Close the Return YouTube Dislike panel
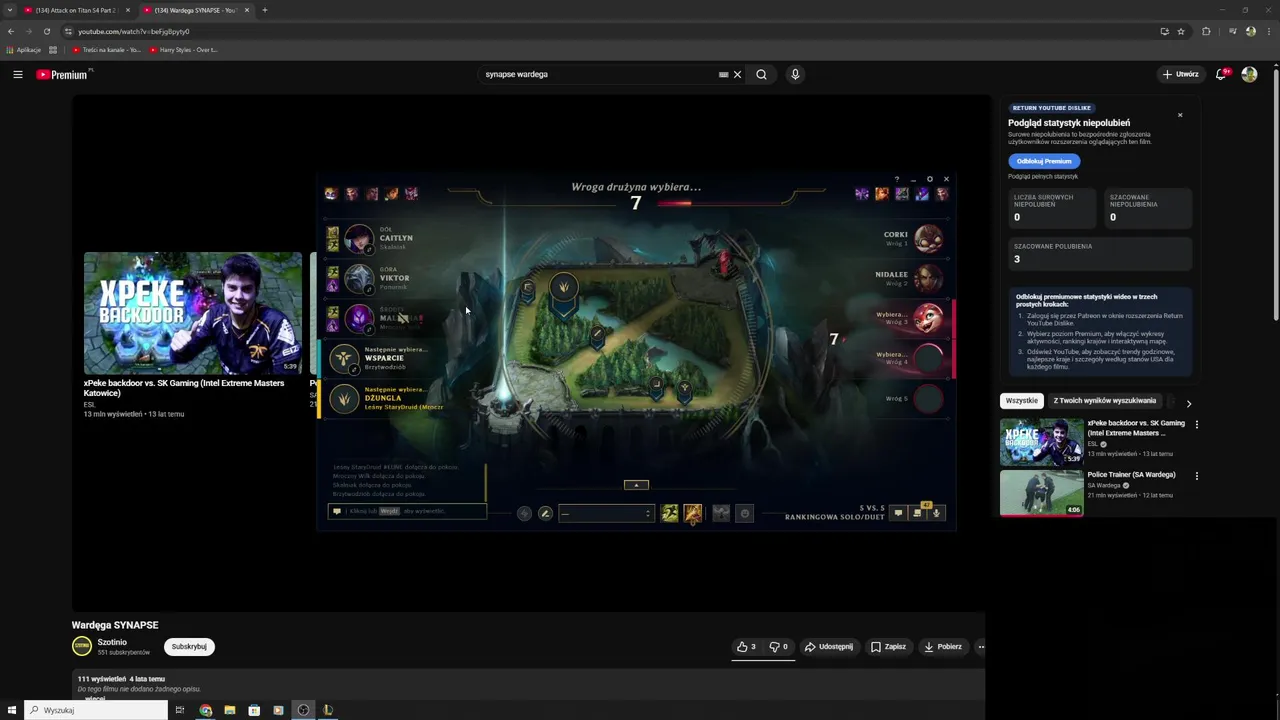The height and width of the screenshot is (720, 1280). 1180,115
